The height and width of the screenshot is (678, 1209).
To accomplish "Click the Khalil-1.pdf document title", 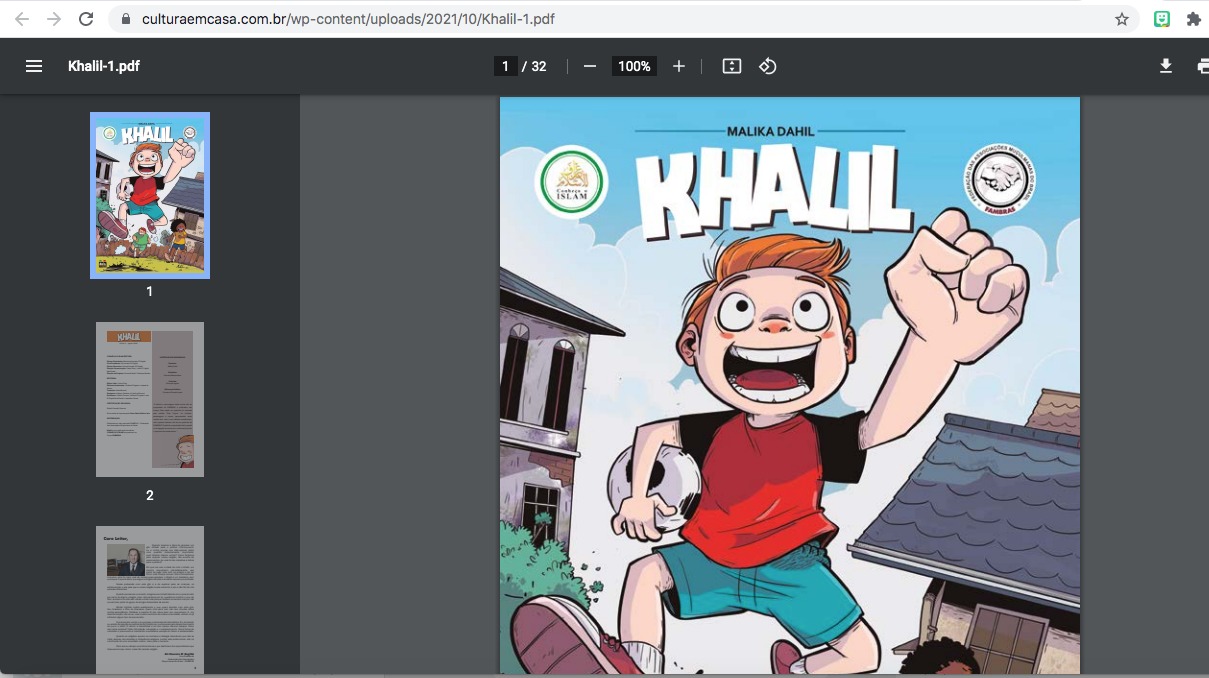I will (x=104, y=66).
